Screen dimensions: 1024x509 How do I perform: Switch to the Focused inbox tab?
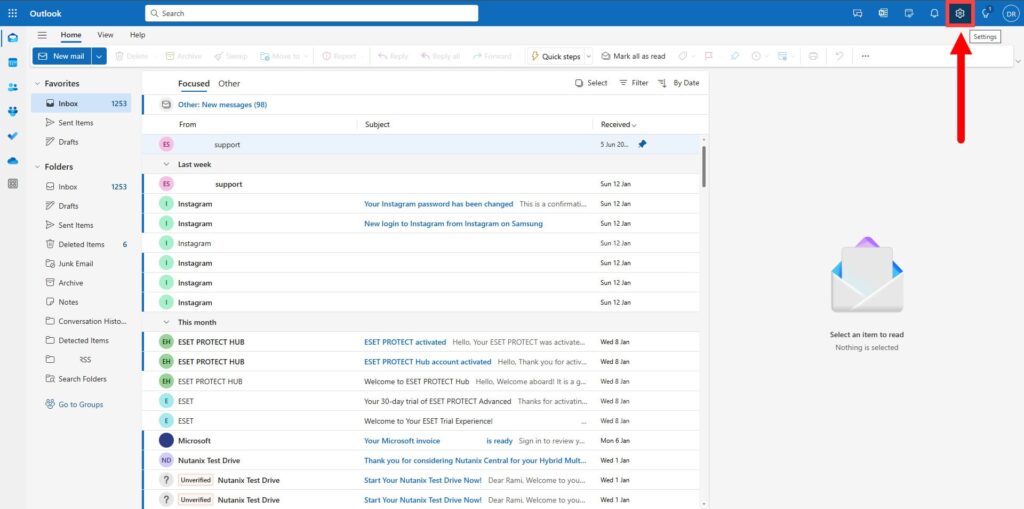click(194, 84)
